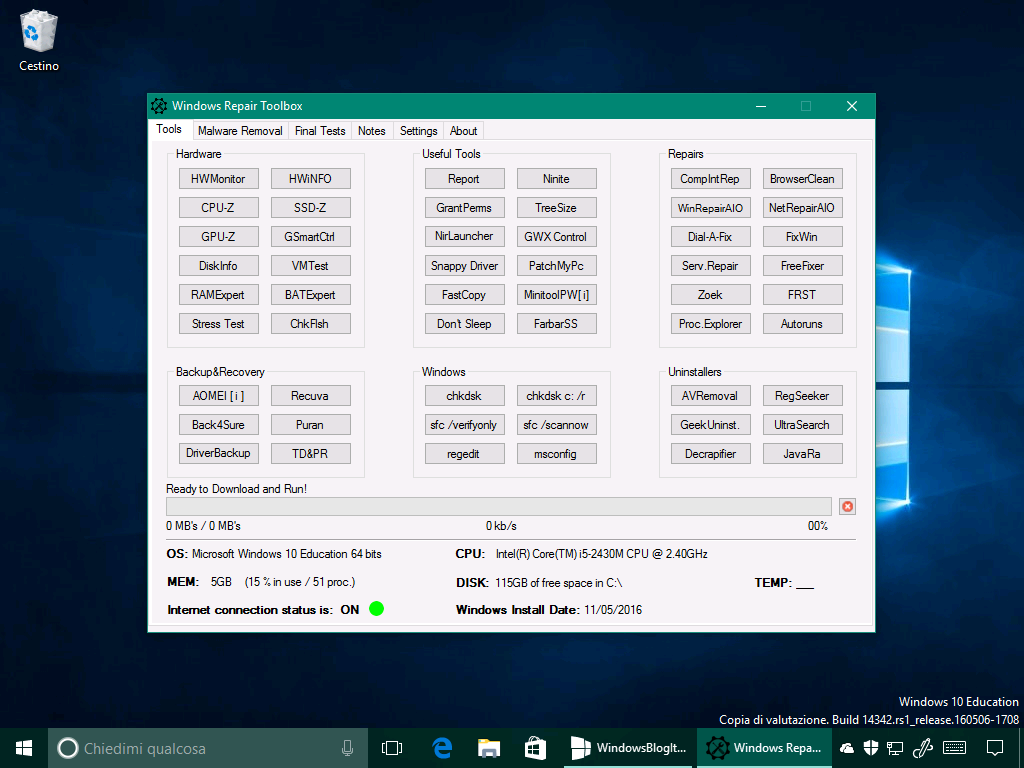
Task: Open GeekUninst.
Action: (711, 424)
